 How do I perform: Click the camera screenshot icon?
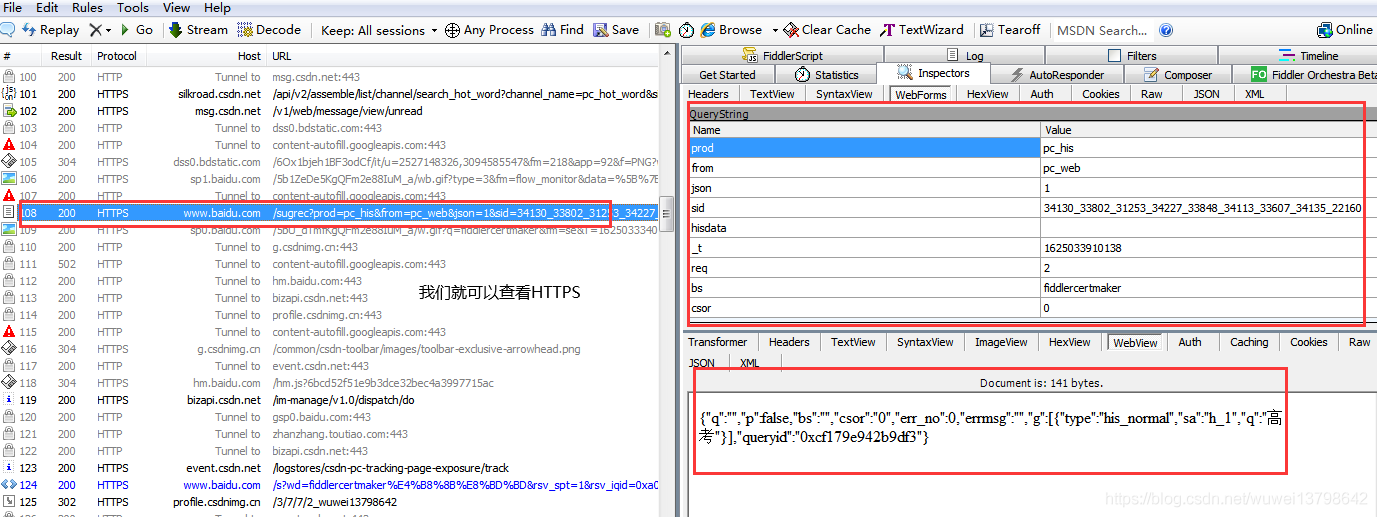click(662, 30)
